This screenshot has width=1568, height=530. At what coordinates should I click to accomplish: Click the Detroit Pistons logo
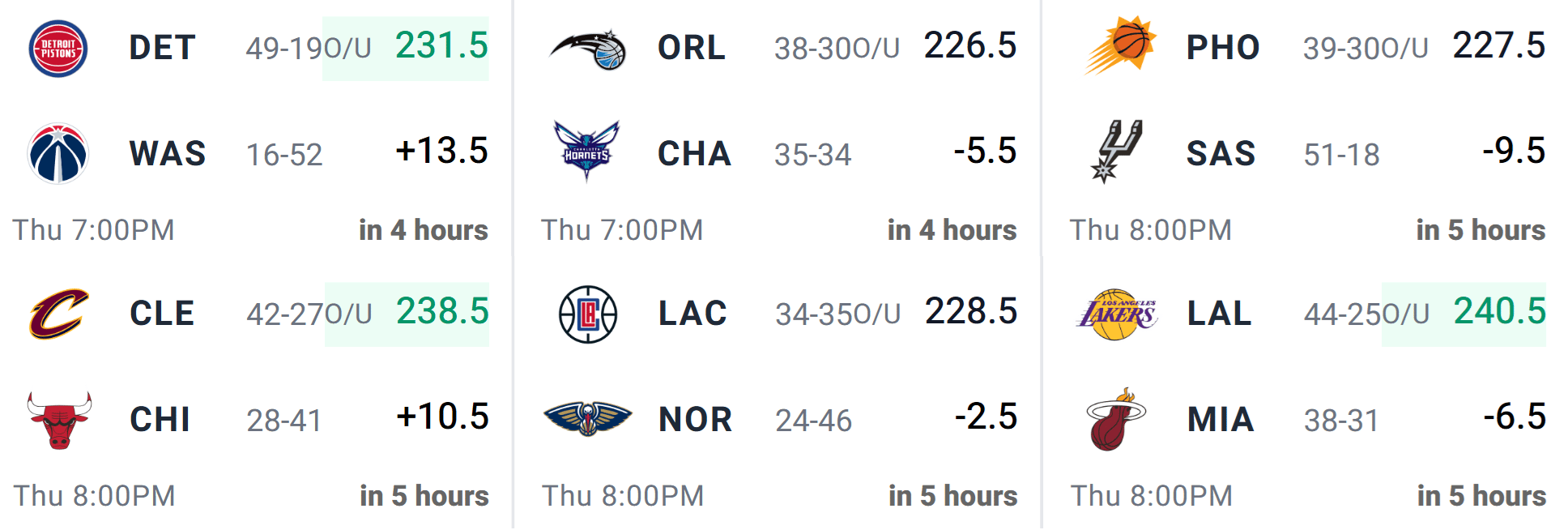click(x=58, y=49)
